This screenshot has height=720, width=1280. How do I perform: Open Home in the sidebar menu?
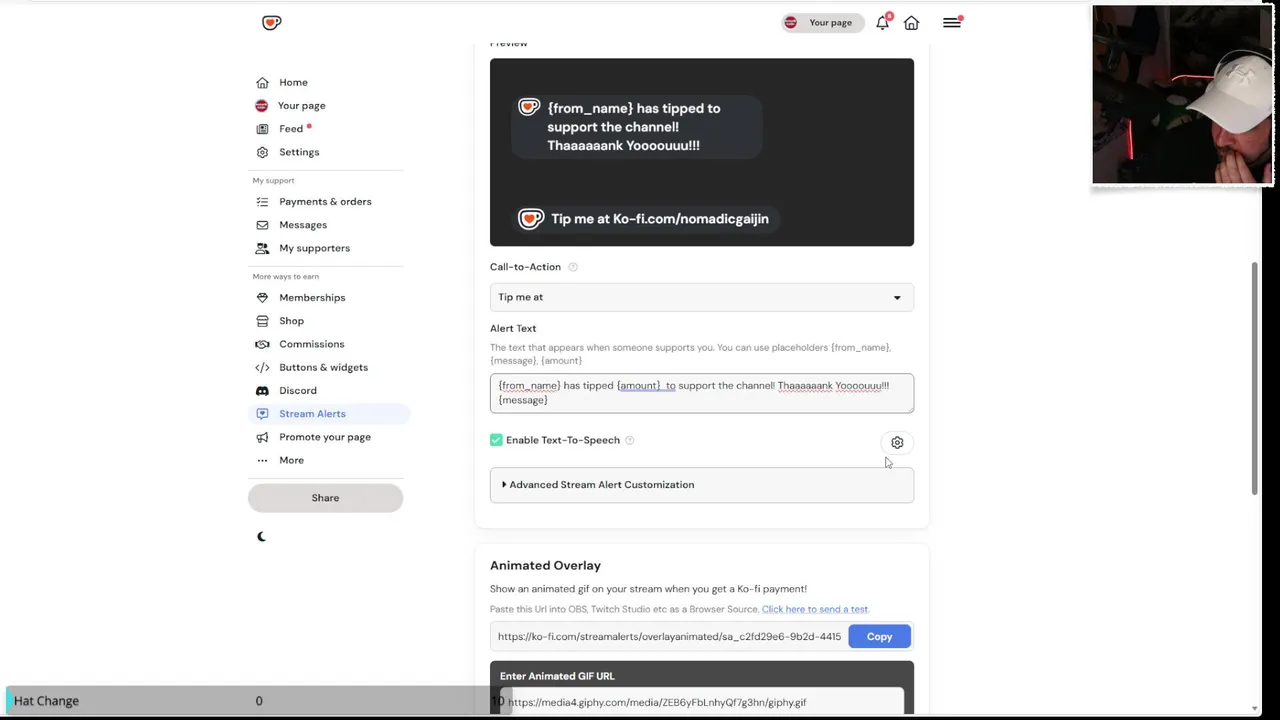pos(293,82)
